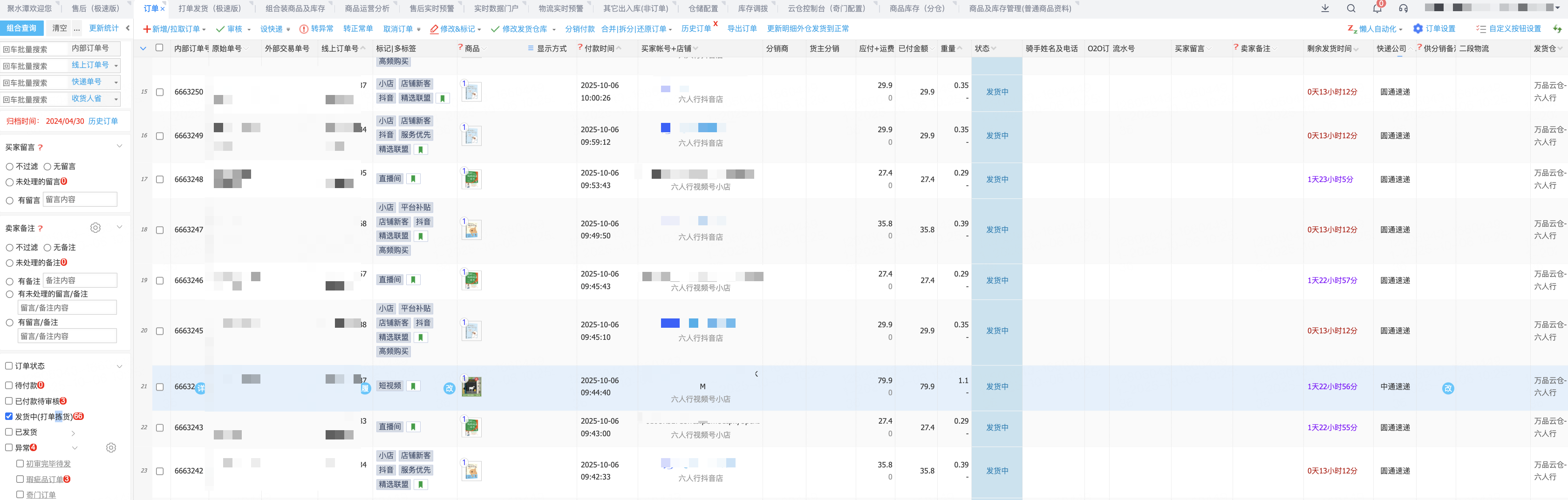The image size is (1568, 500).
Task: Select 未处理的留言 radio under 买家留言
Action: (10, 182)
